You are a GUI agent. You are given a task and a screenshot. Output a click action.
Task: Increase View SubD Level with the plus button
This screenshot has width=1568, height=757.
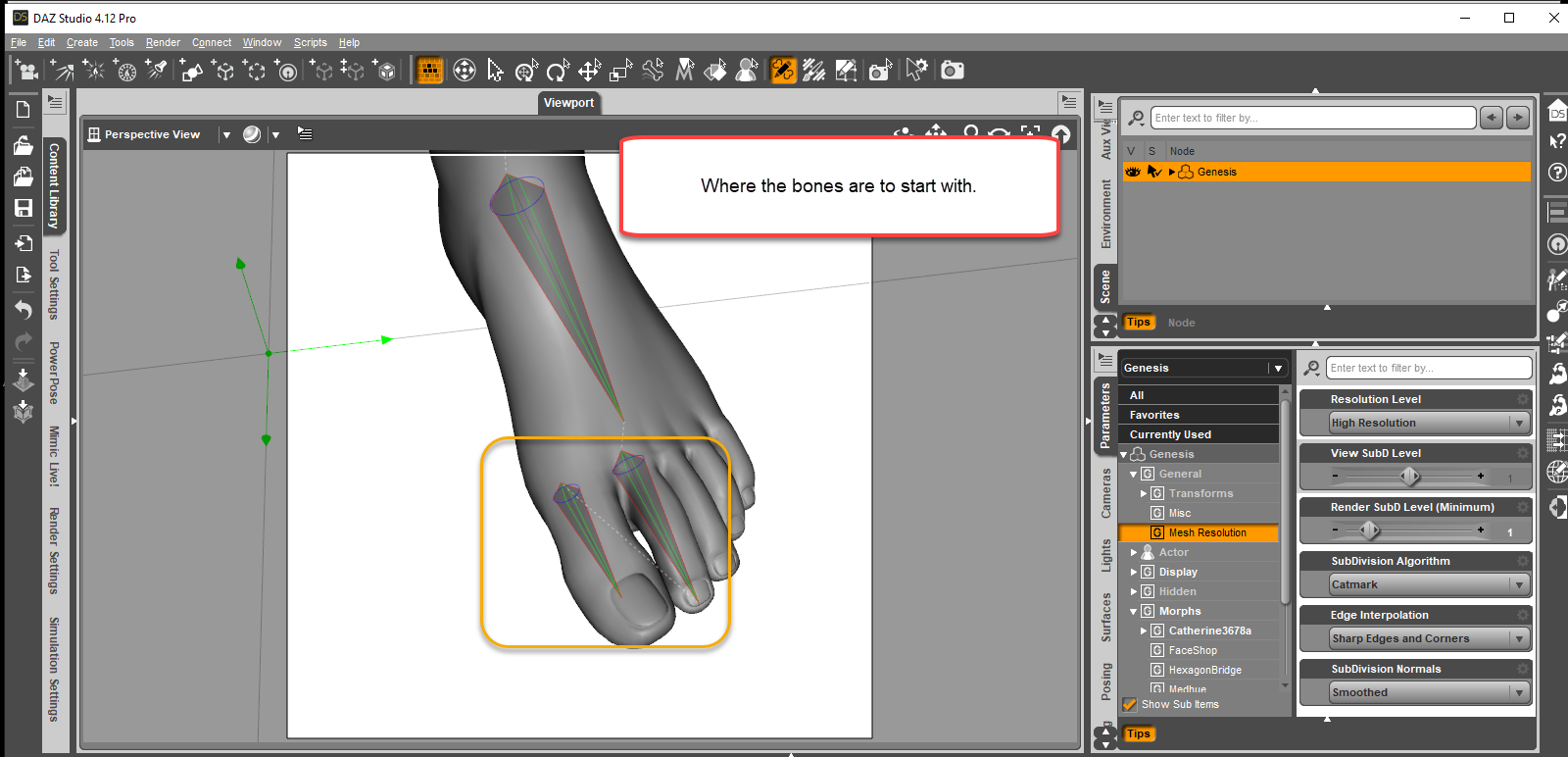tap(1481, 476)
